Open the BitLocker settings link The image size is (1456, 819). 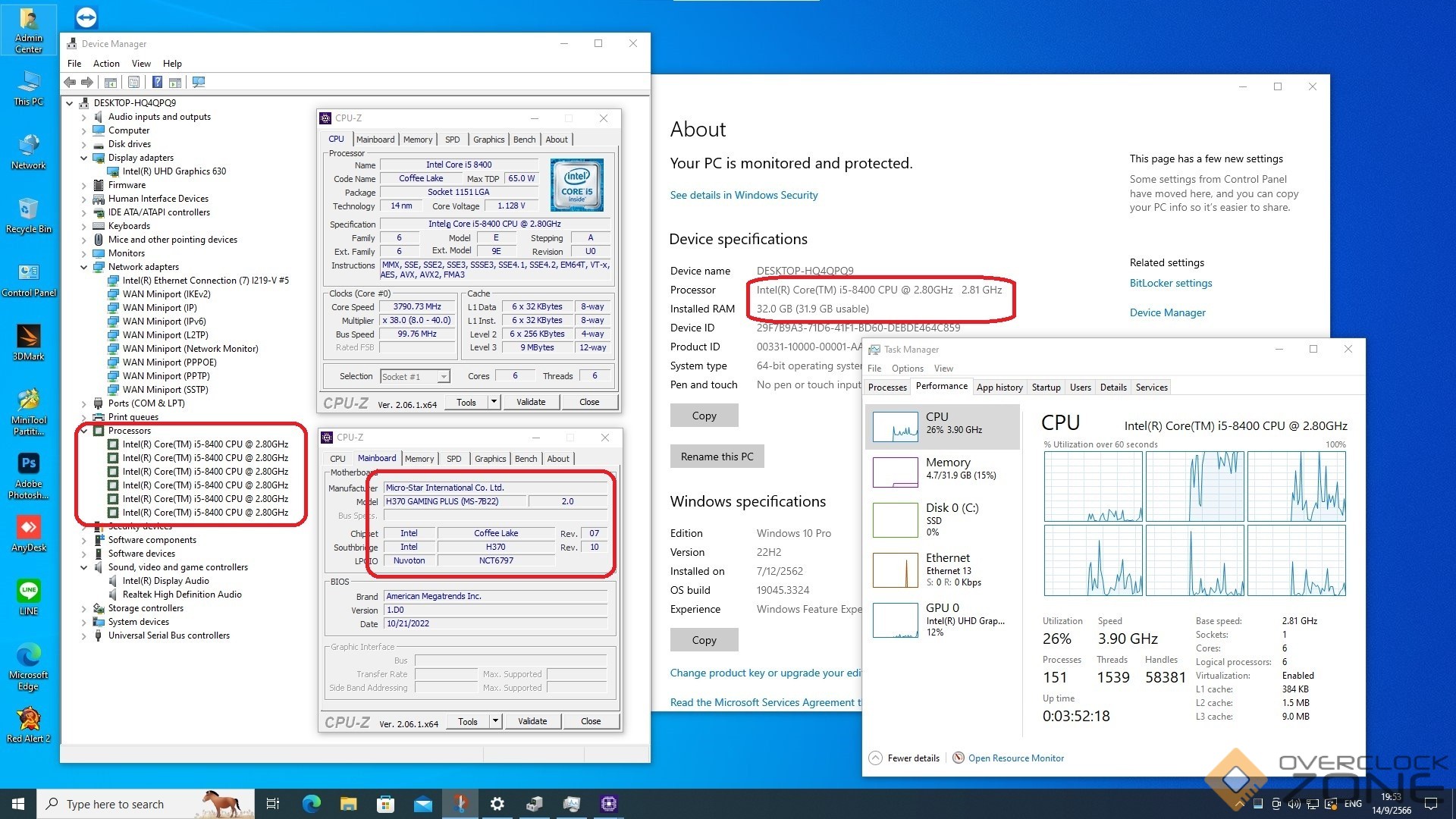pyautogui.click(x=1170, y=283)
